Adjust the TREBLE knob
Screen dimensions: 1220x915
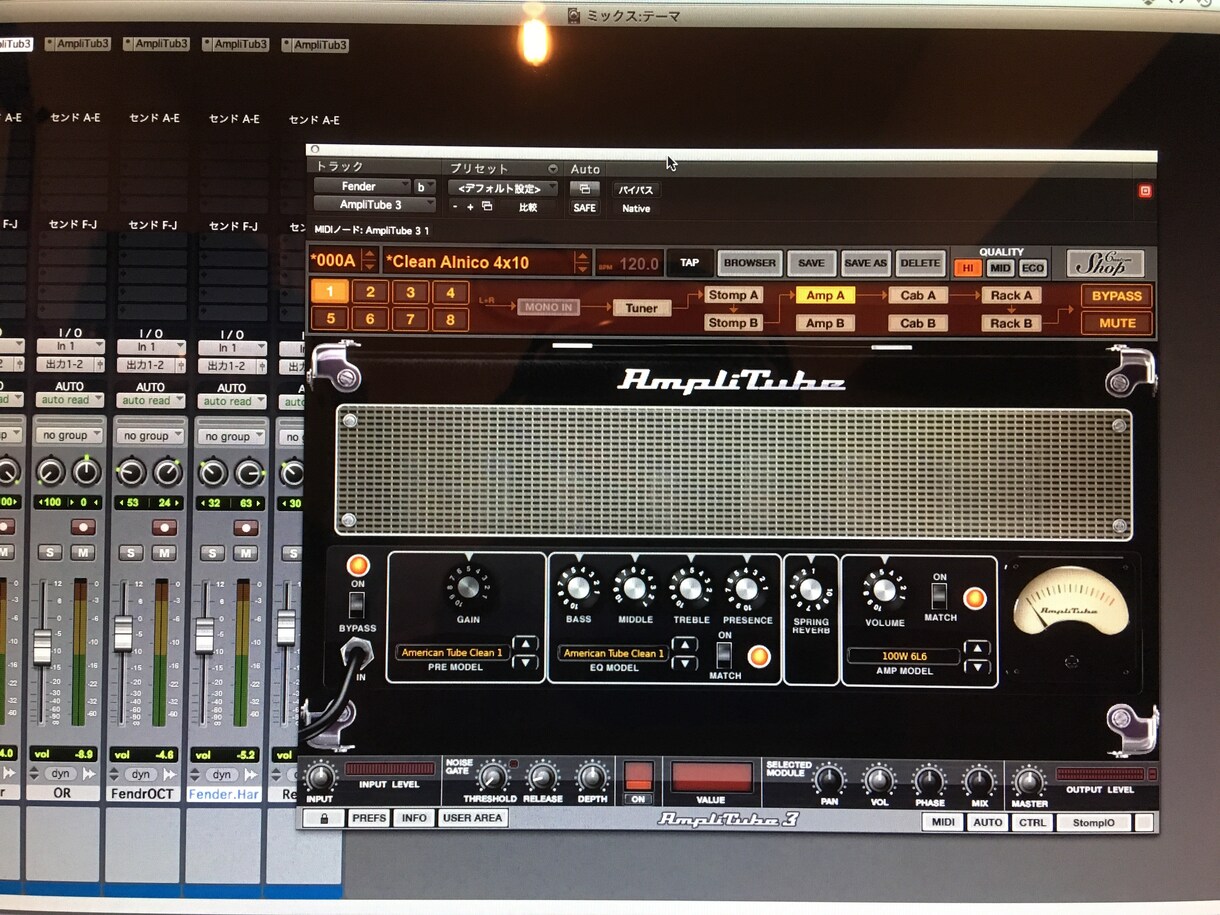coord(691,588)
